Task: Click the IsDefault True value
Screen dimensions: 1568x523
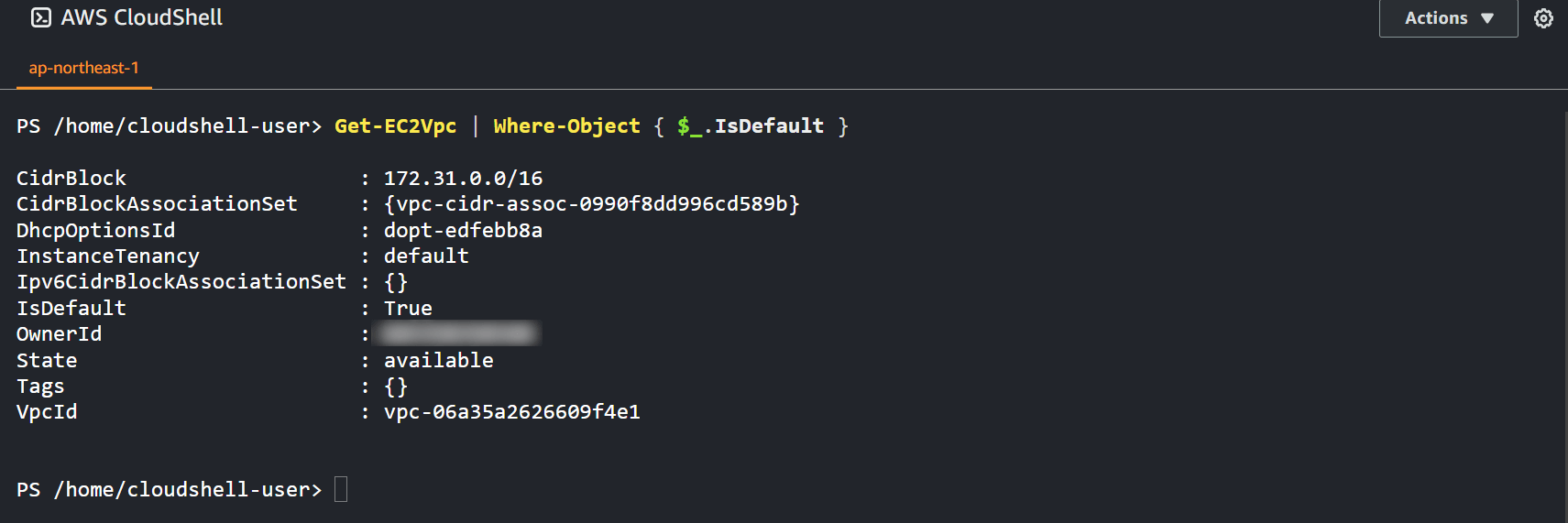Action: point(408,308)
